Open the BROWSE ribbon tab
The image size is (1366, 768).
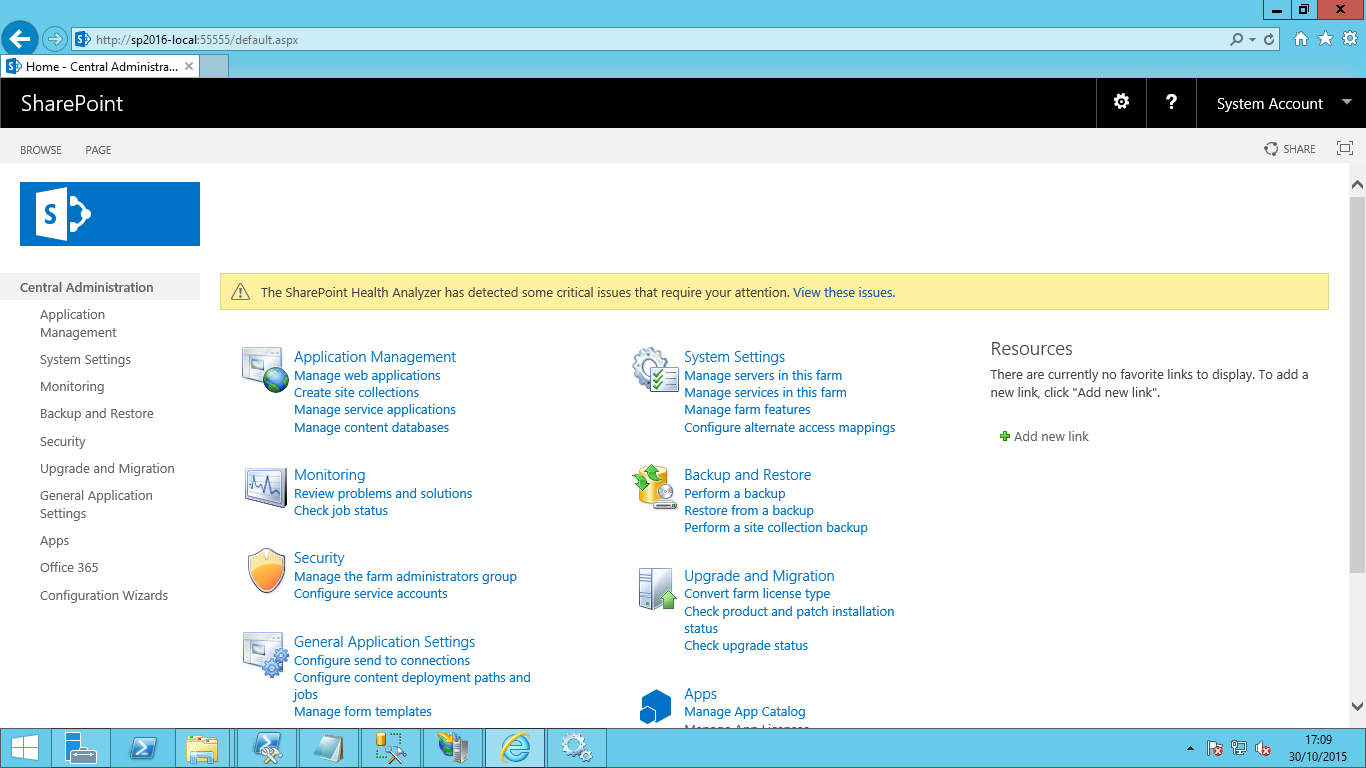[41, 150]
